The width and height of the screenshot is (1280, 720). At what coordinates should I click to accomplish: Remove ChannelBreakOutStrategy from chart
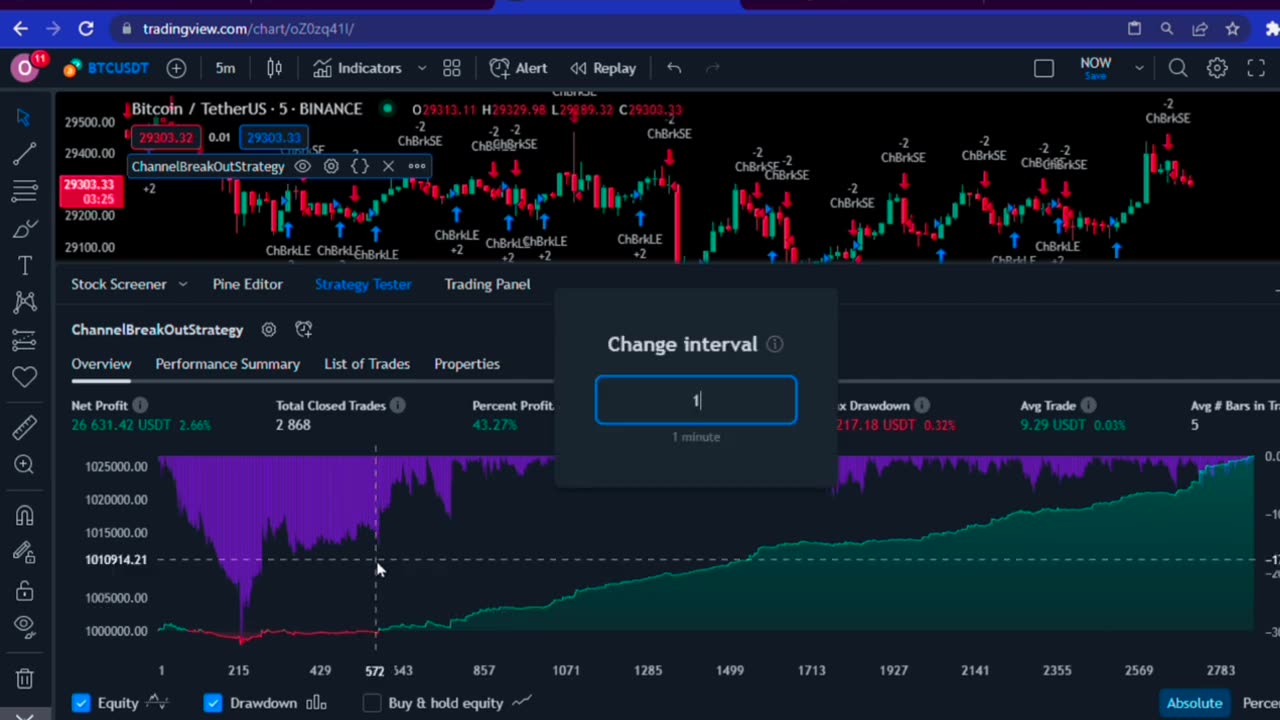point(388,166)
